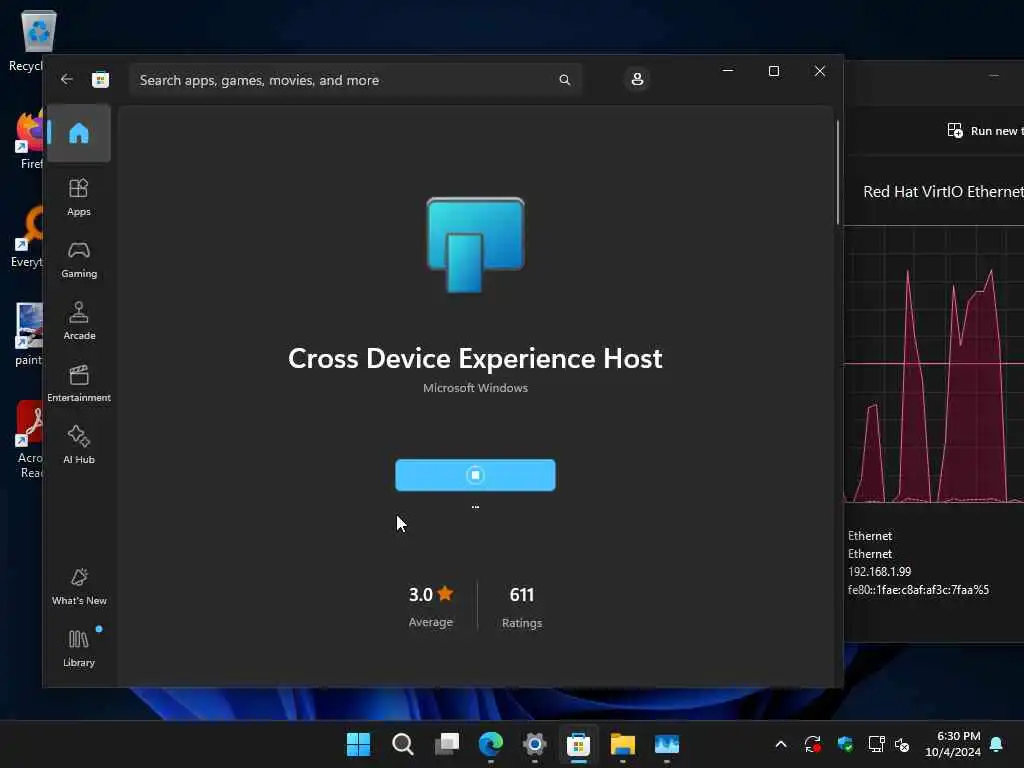Click the Microsoft Store logo icon
This screenshot has height=768, width=1024.
coord(101,80)
